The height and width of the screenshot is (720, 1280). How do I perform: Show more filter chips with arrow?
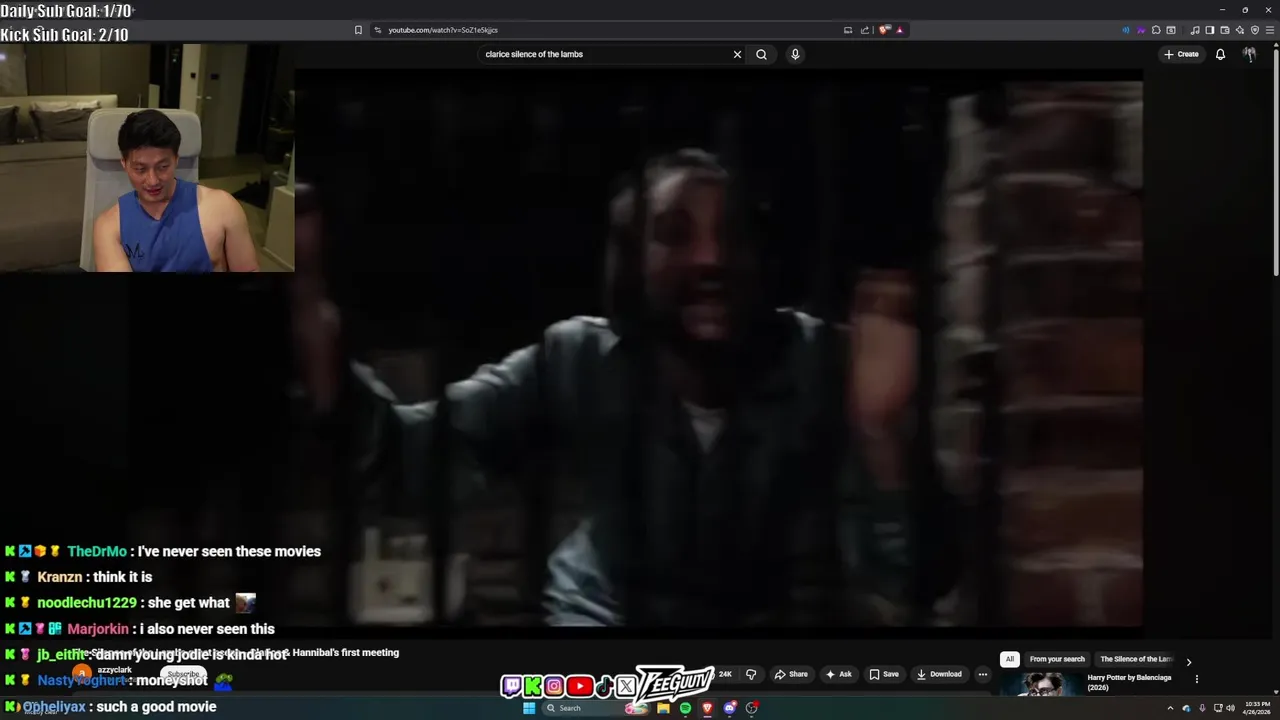1188,662
